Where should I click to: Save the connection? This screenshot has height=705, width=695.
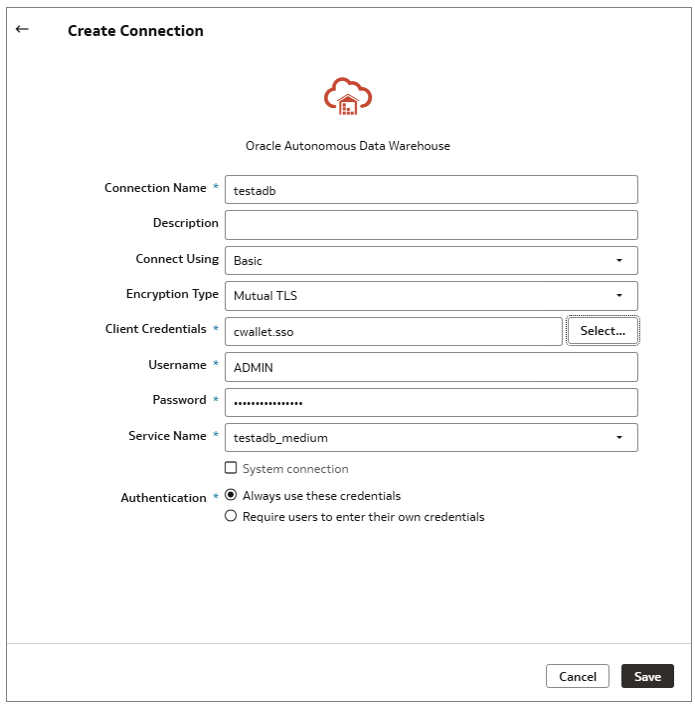pyautogui.click(x=647, y=676)
